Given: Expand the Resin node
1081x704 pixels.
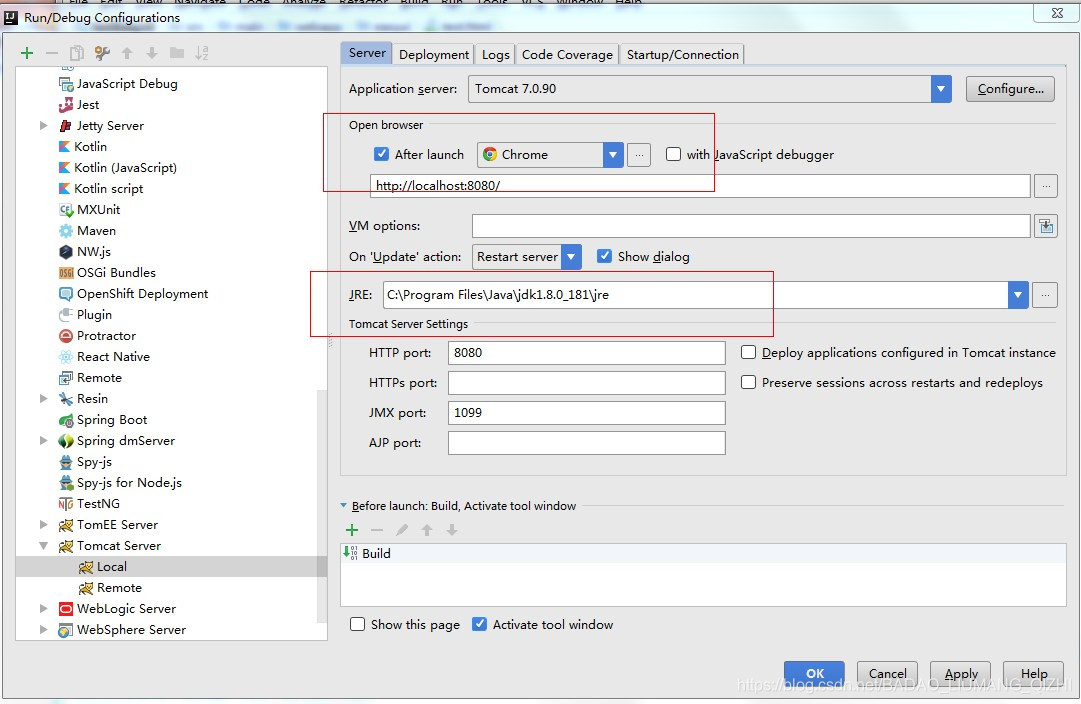Looking at the screenshot, I should [43, 399].
